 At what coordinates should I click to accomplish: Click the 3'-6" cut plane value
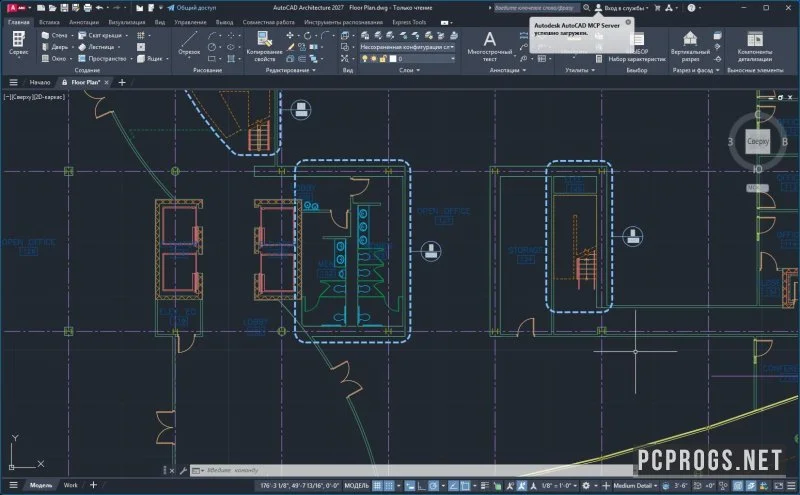pyautogui.click(x=681, y=485)
